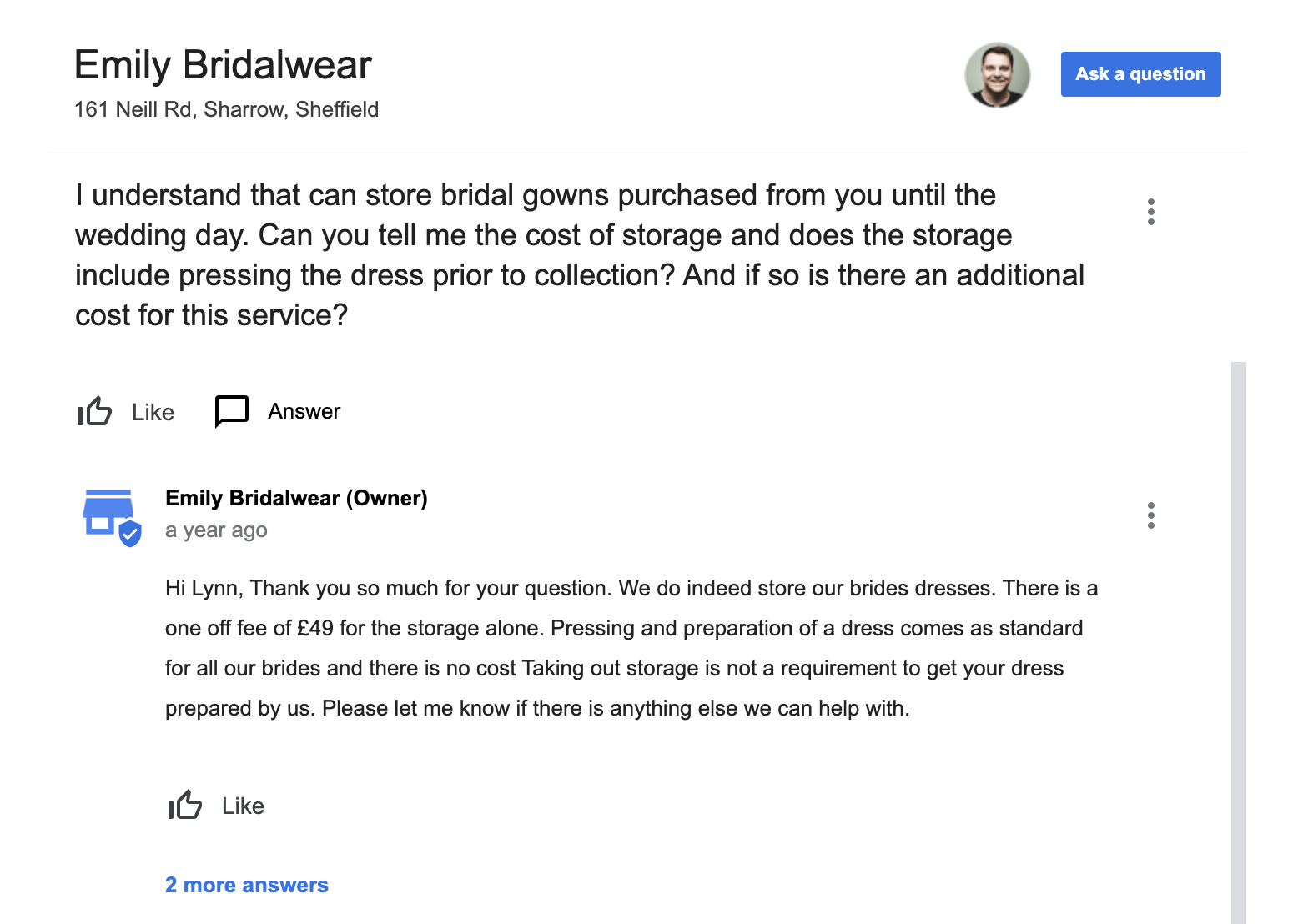
Task: Expand the '2 more answers' link
Action: pos(246,885)
